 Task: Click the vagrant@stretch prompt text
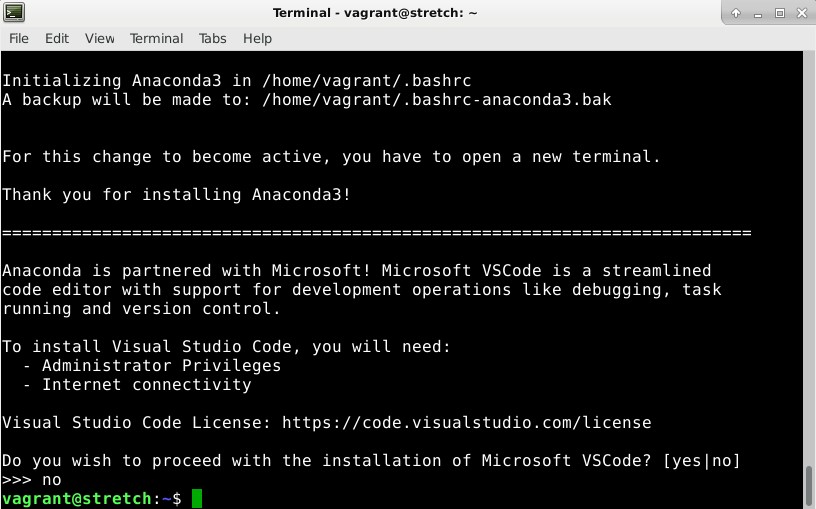tap(76, 499)
